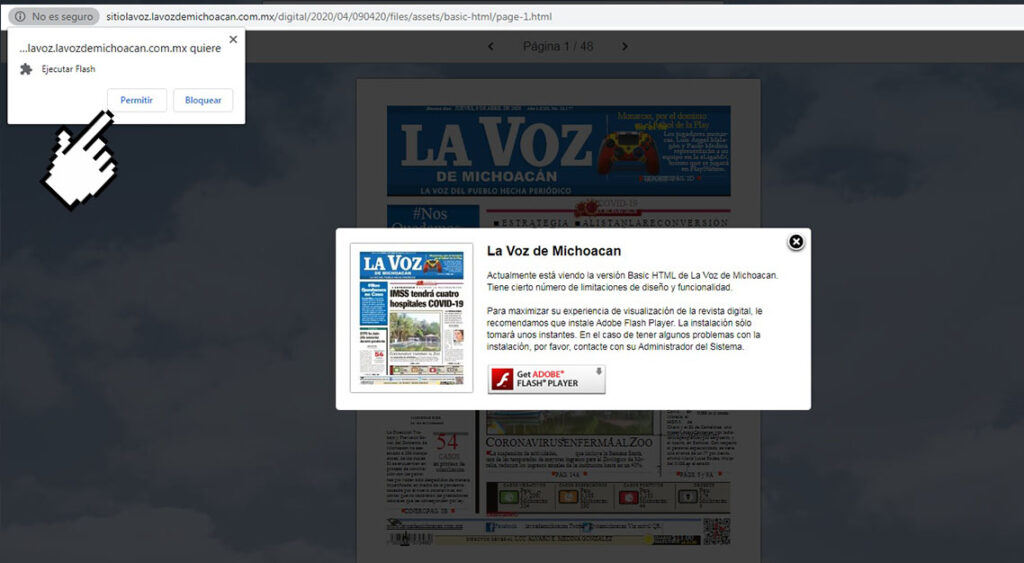1024x563 pixels.
Task: Click the game controller image in masthead
Action: click(628, 154)
